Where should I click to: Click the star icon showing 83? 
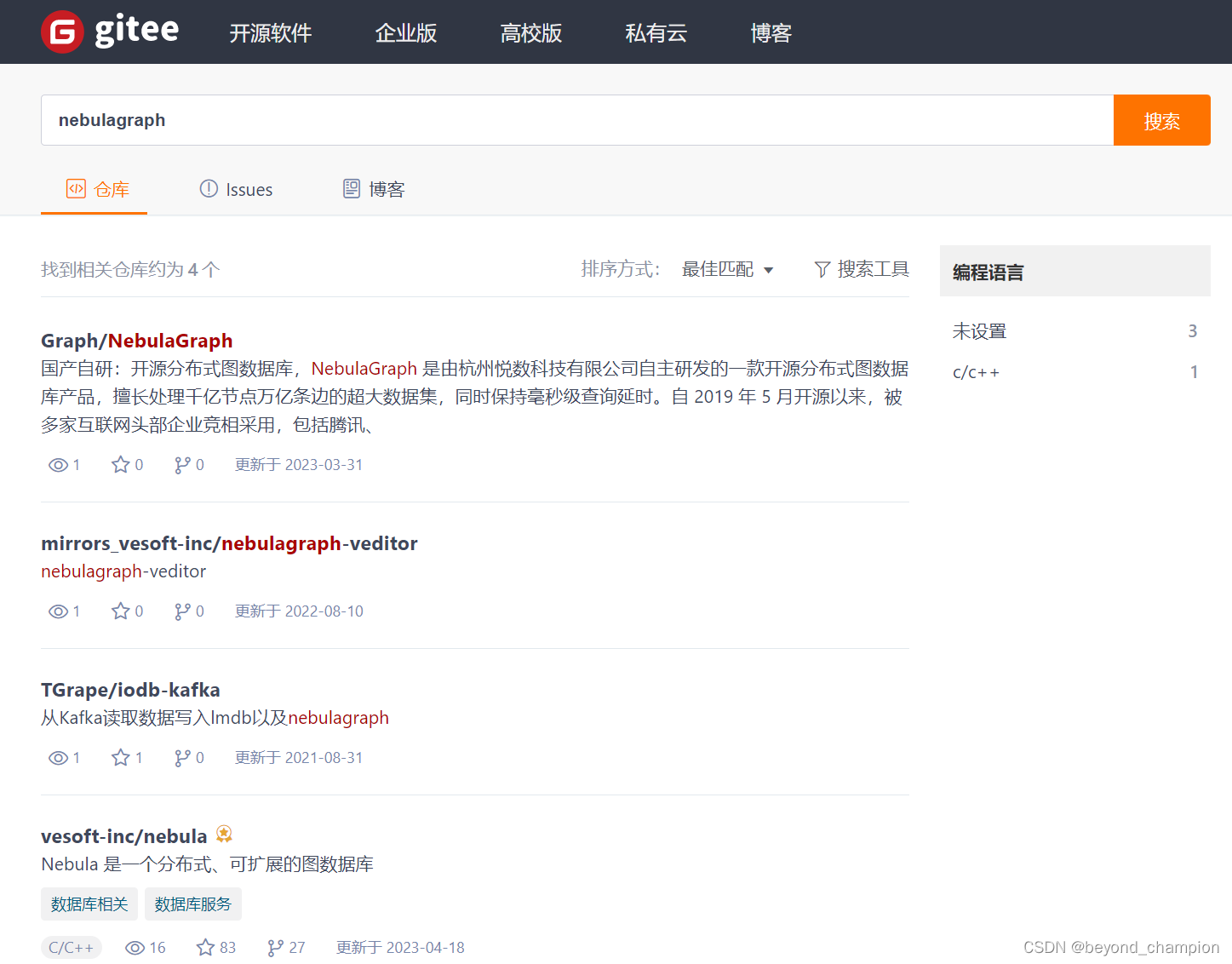[205, 947]
